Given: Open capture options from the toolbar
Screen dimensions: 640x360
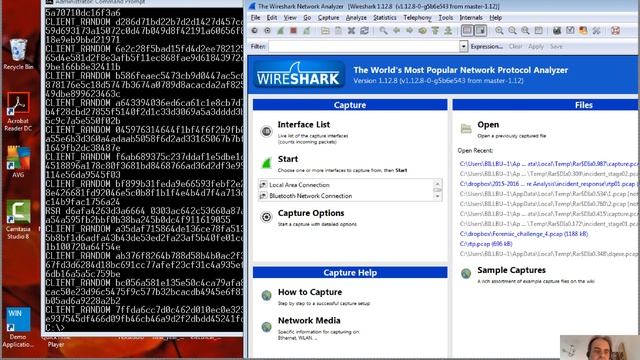Looking at the screenshot, I should [x=267, y=31].
